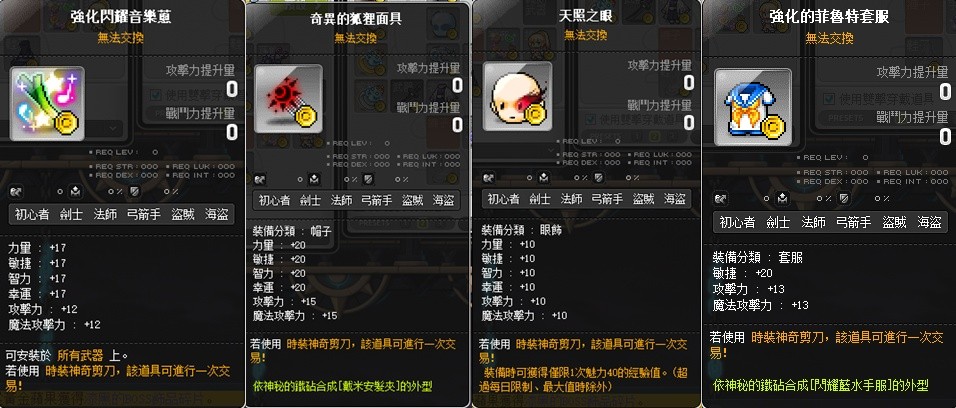Toggle 使用雙擊穿戴道具 checkbox in the 天照之眼 panel
The width and height of the screenshot is (956, 408).
pos(590,119)
